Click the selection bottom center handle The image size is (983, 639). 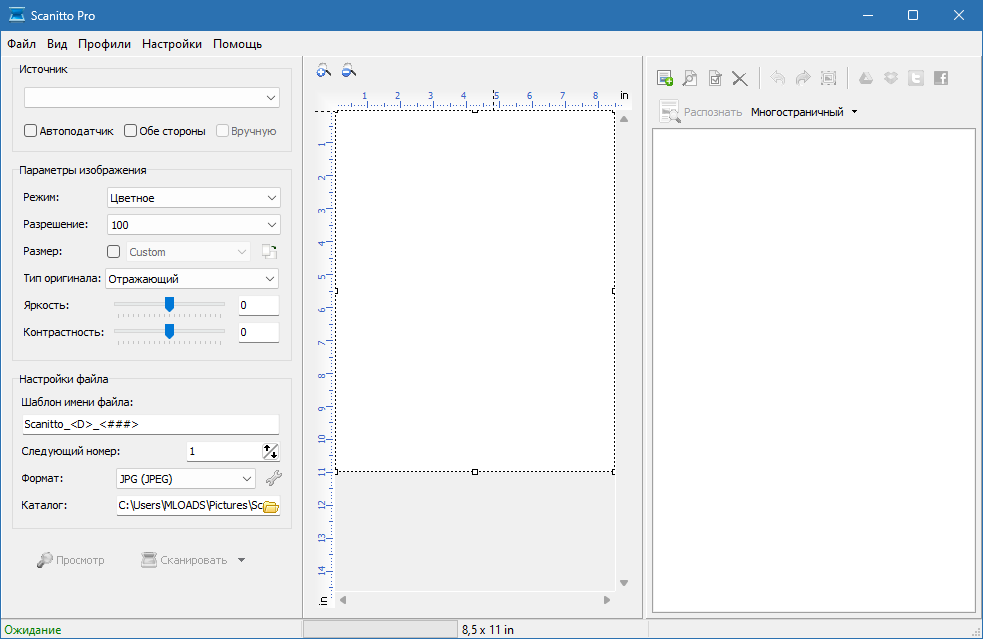click(x=475, y=472)
